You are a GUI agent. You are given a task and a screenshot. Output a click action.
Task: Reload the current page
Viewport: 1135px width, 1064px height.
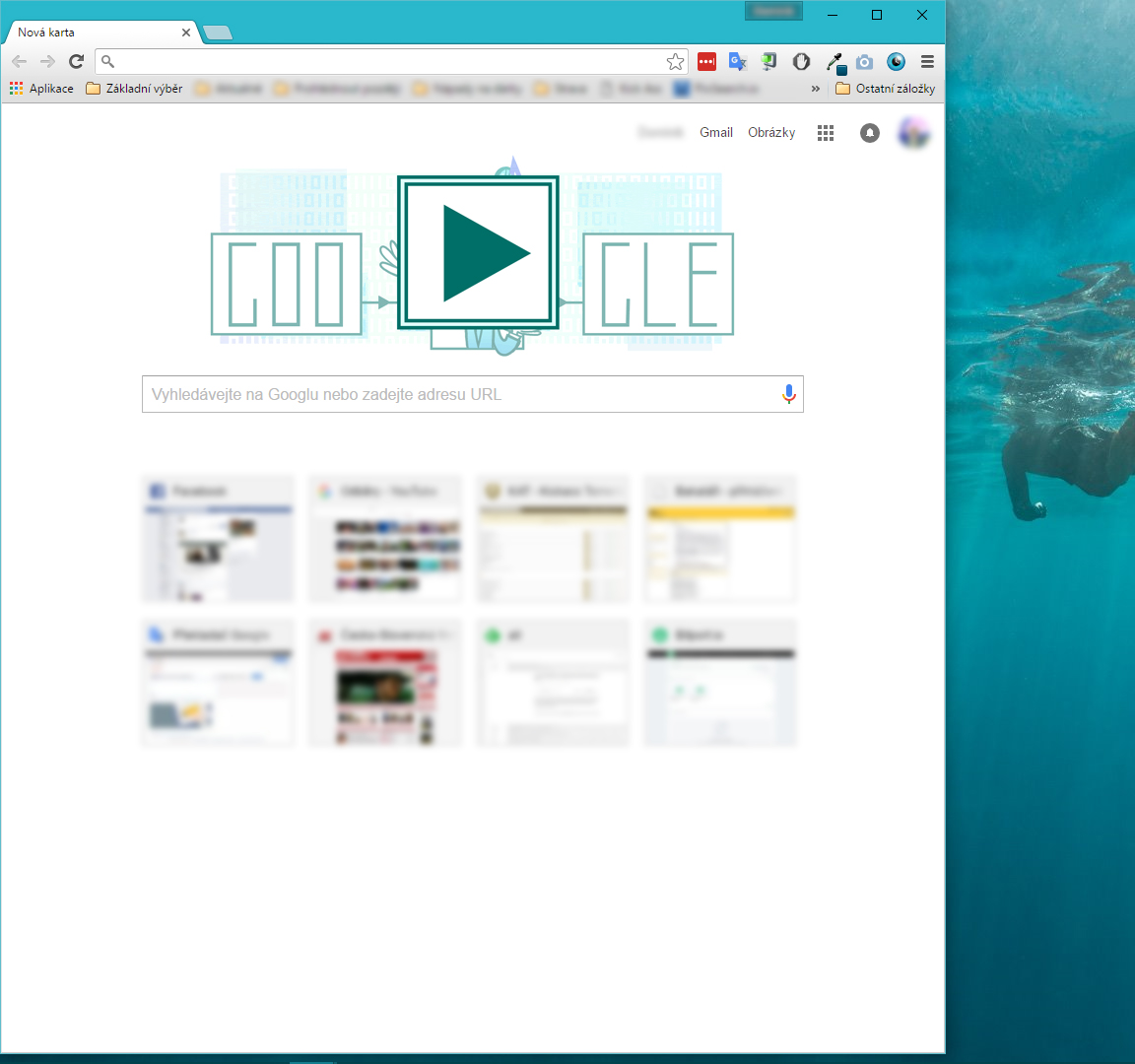(x=76, y=61)
